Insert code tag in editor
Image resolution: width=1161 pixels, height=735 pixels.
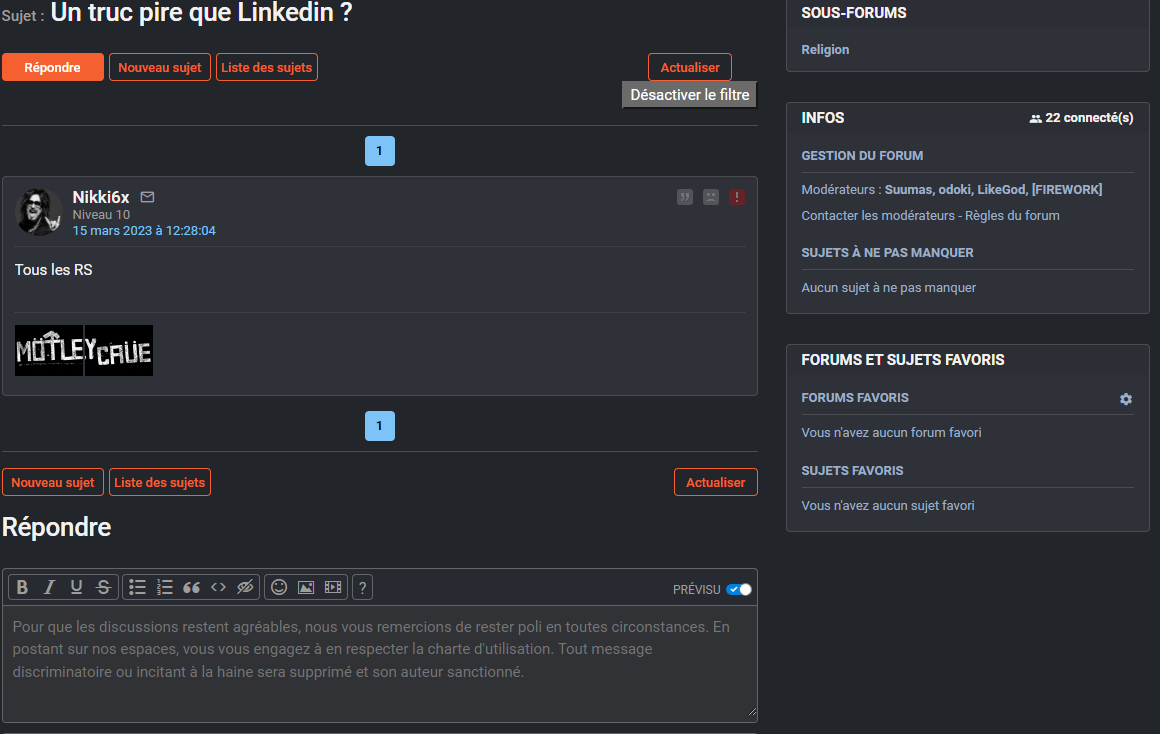218,588
